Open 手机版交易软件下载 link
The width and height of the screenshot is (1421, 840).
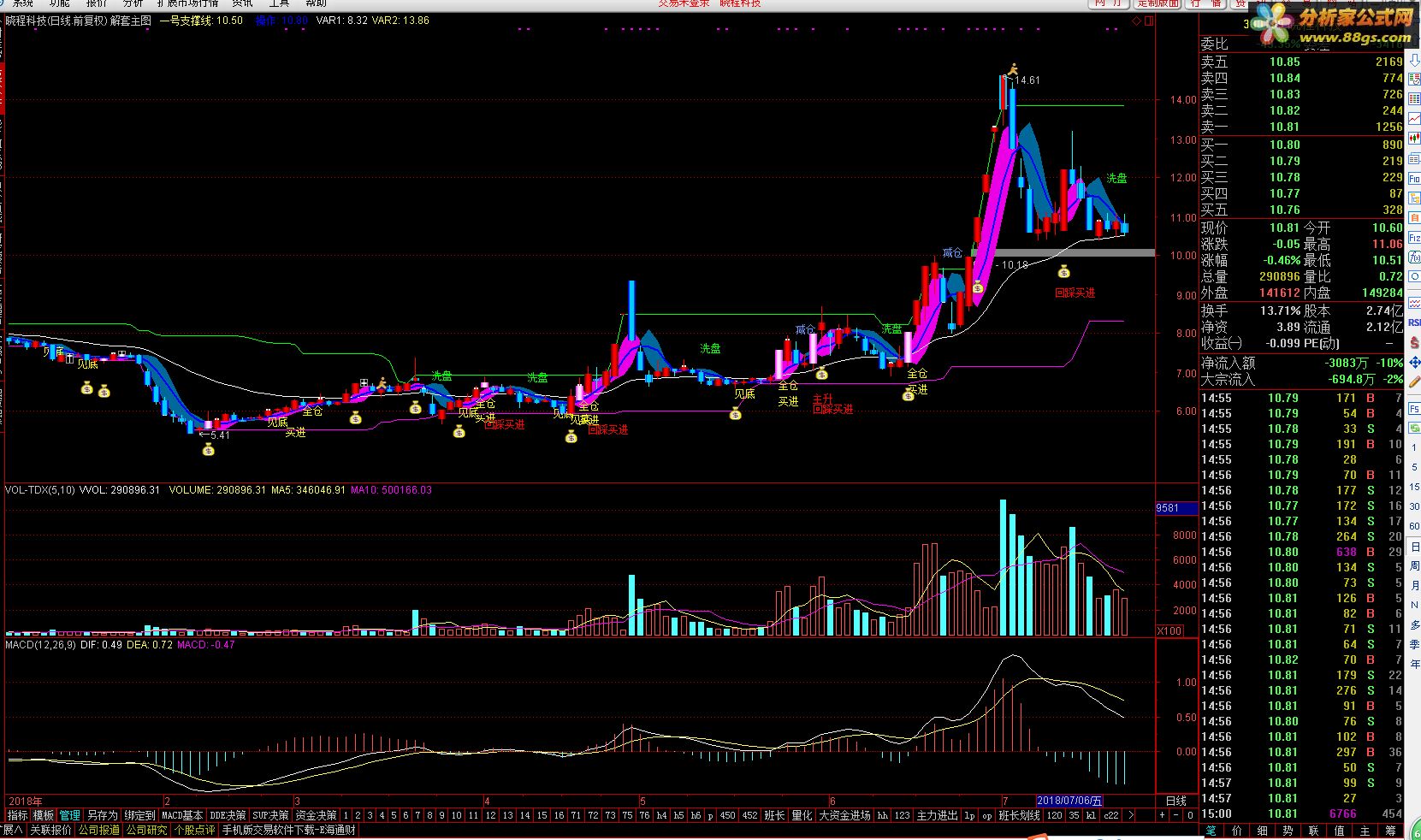pos(288,830)
